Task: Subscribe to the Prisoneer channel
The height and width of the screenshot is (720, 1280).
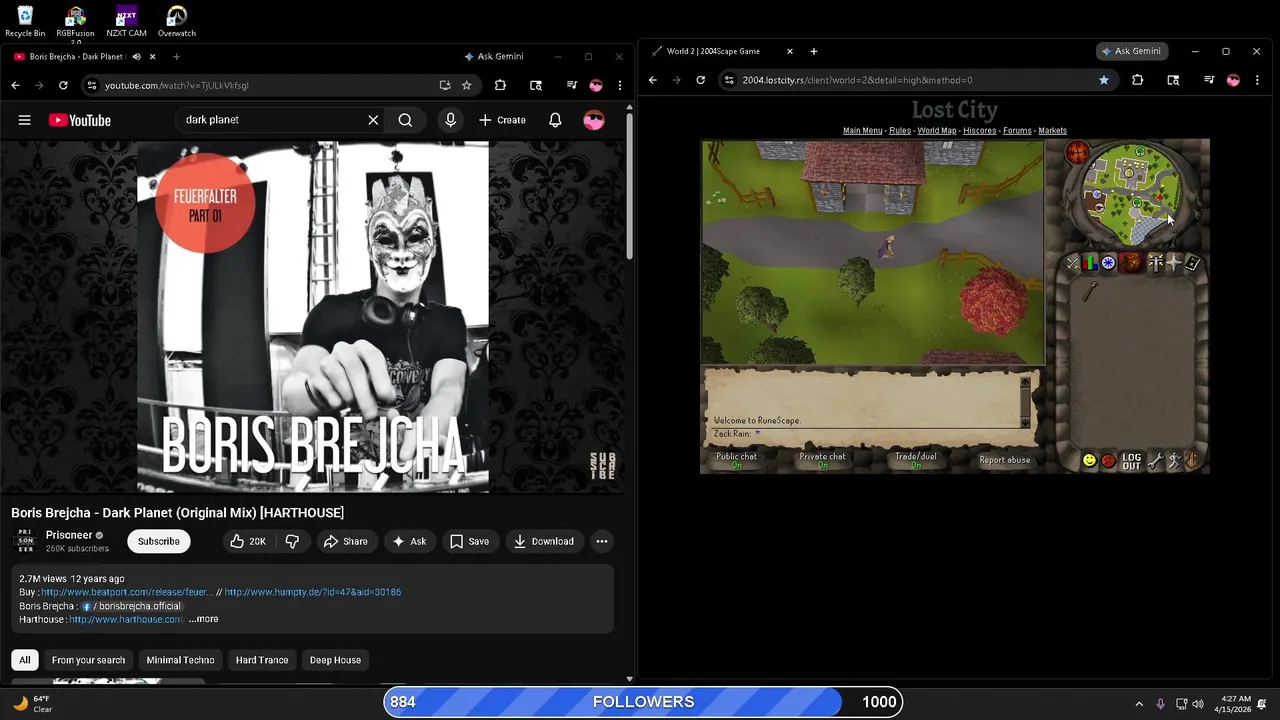Action: pyautogui.click(x=159, y=541)
